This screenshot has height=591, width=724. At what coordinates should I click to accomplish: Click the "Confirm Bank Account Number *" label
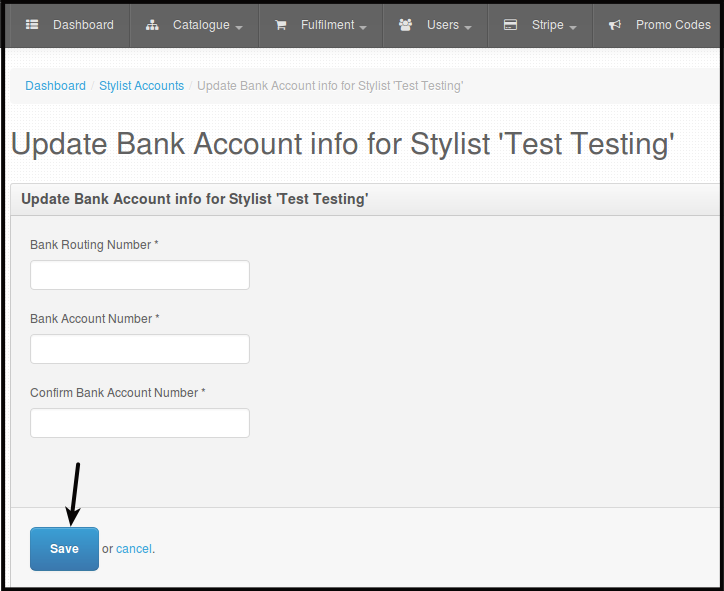(x=118, y=393)
